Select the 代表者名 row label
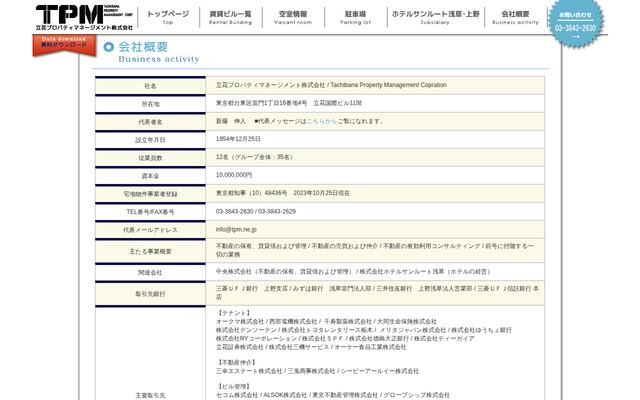 pos(150,122)
